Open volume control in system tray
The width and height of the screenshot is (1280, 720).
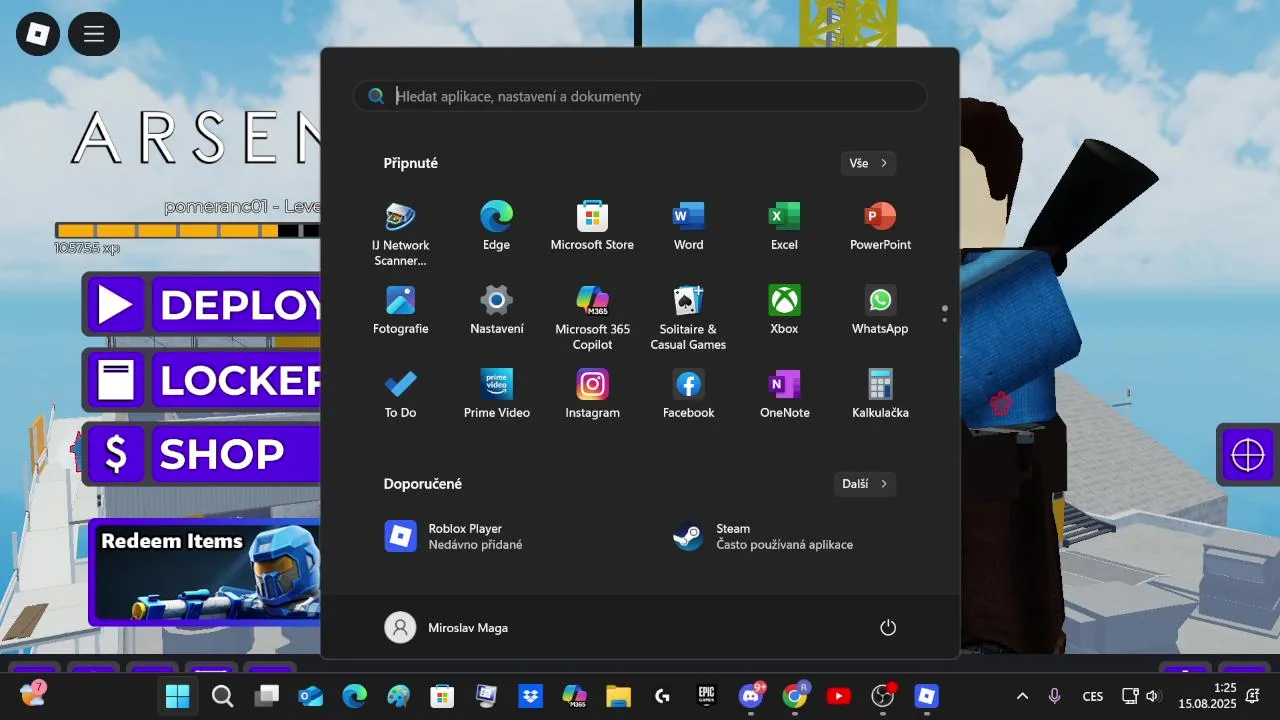coord(1152,696)
